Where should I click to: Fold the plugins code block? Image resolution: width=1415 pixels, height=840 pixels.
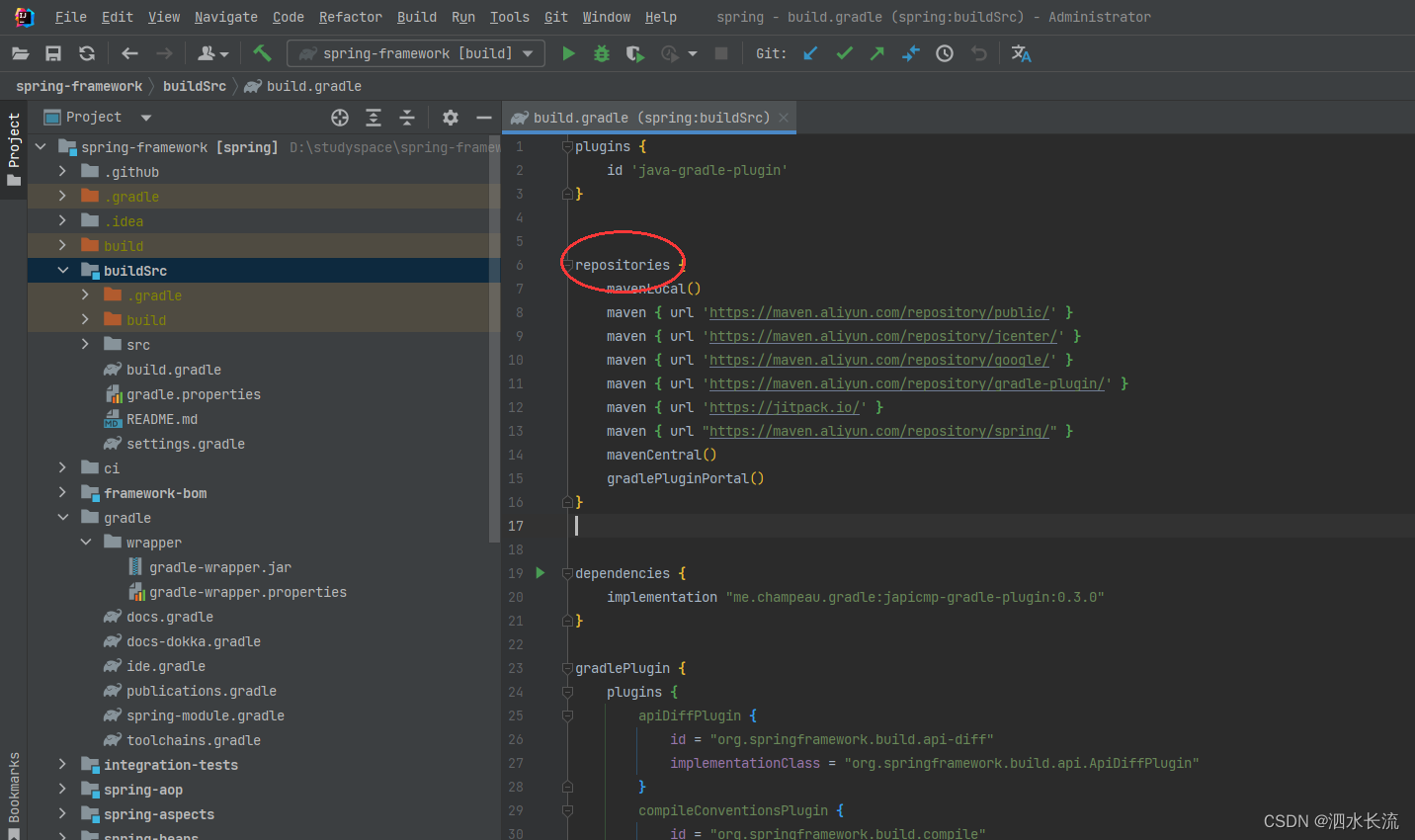click(567, 146)
